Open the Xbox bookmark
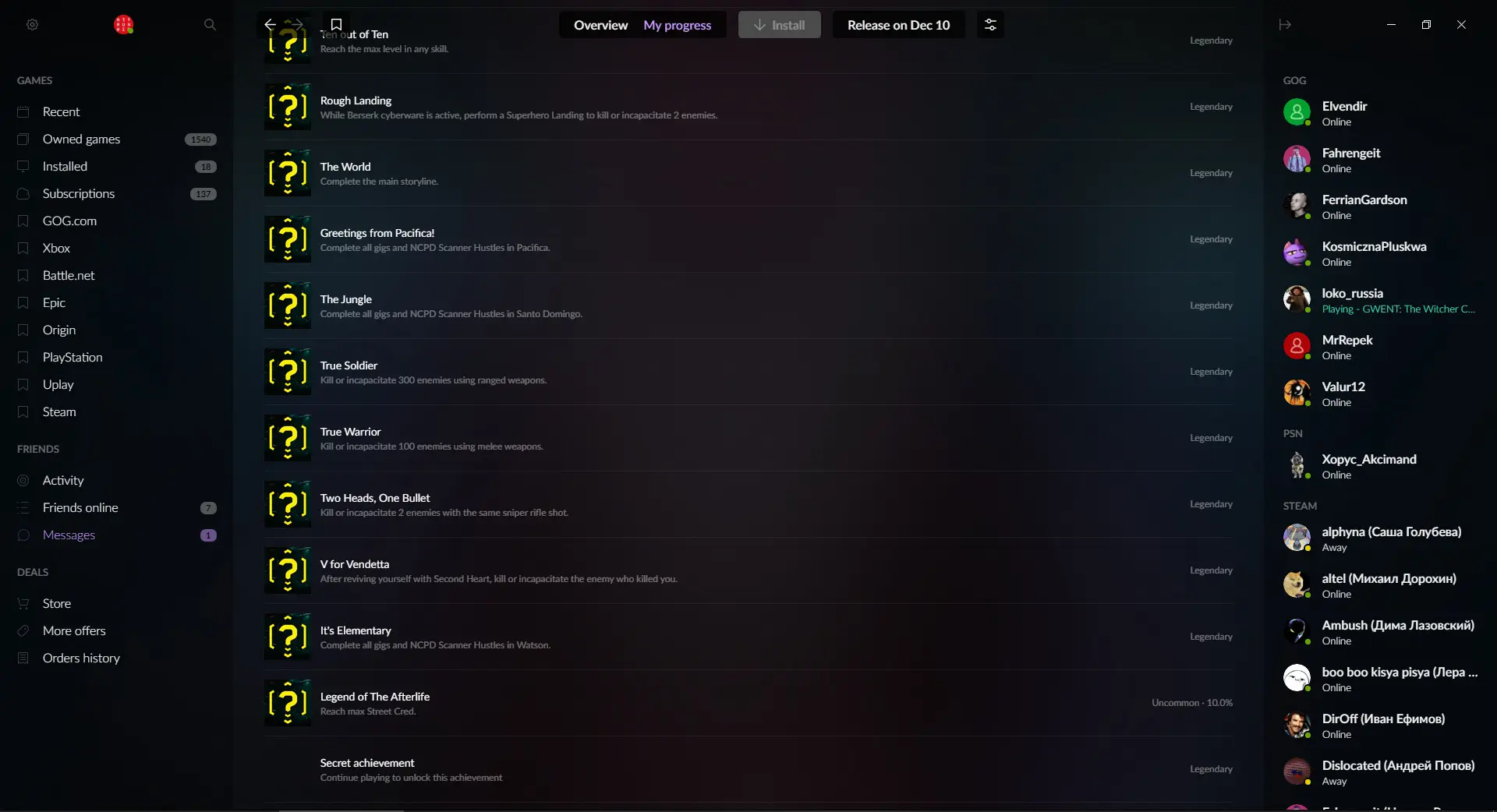1497x812 pixels. [56, 248]
